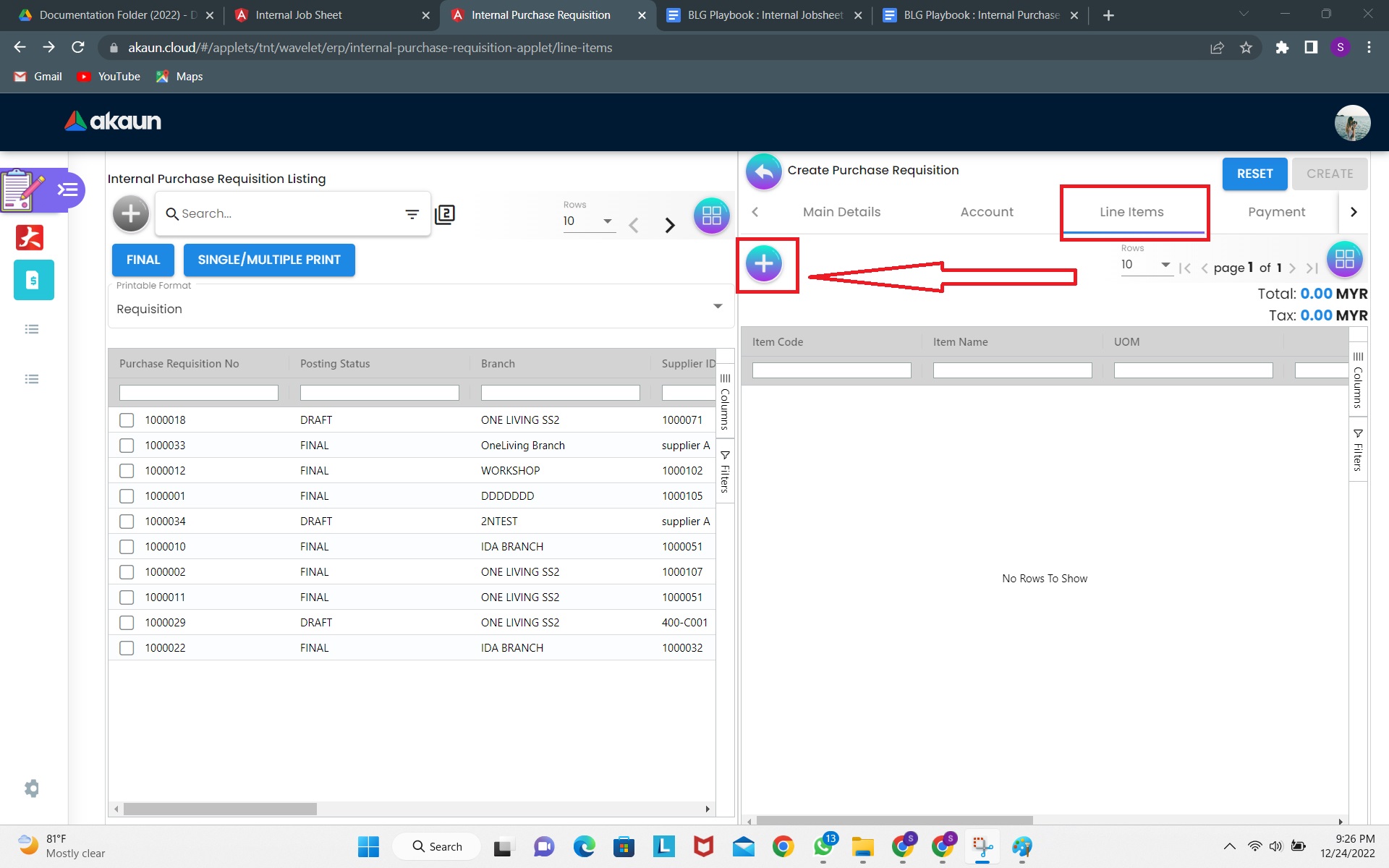This screenshot has width=1389, height=868.
Task: Click the grid icon above line items totals
Action: (x=1344, y=259)
